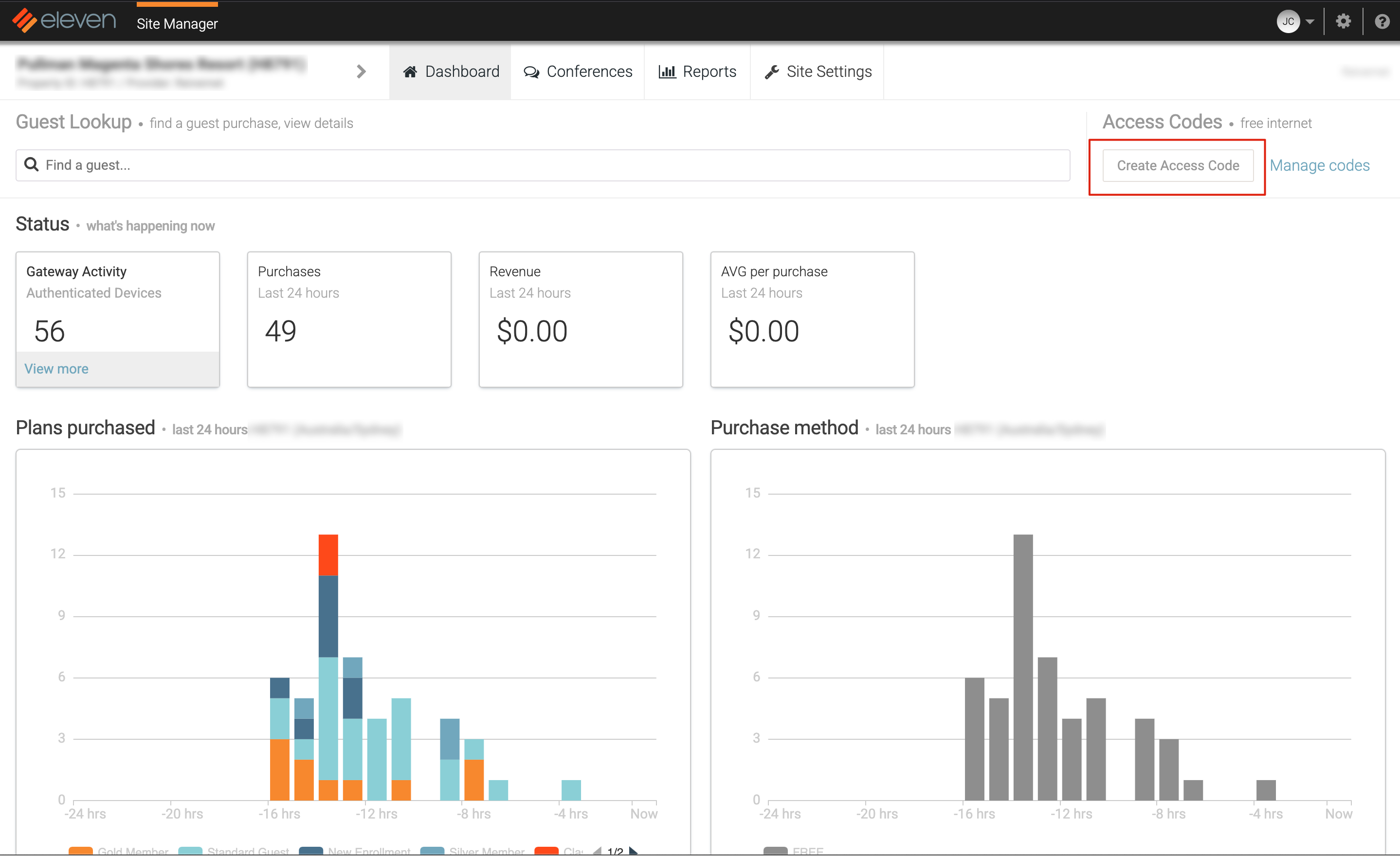Select the Revenue Last 24 hours card
The height and width of the screenshot is (856, 1400).
point(581,320)
